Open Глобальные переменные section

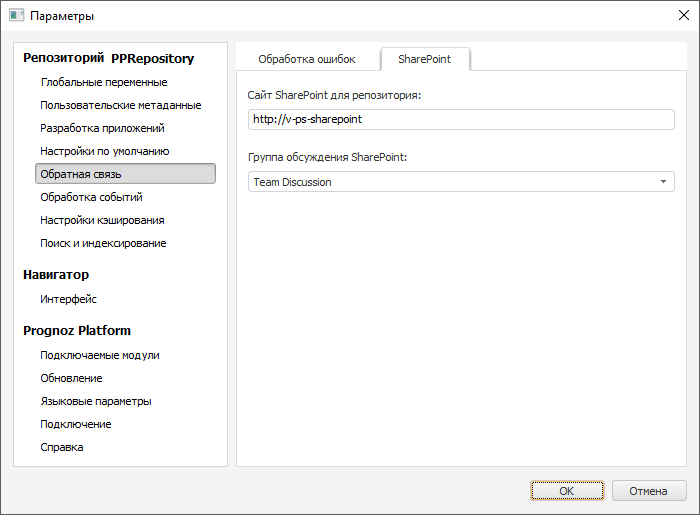pos(104,82)
